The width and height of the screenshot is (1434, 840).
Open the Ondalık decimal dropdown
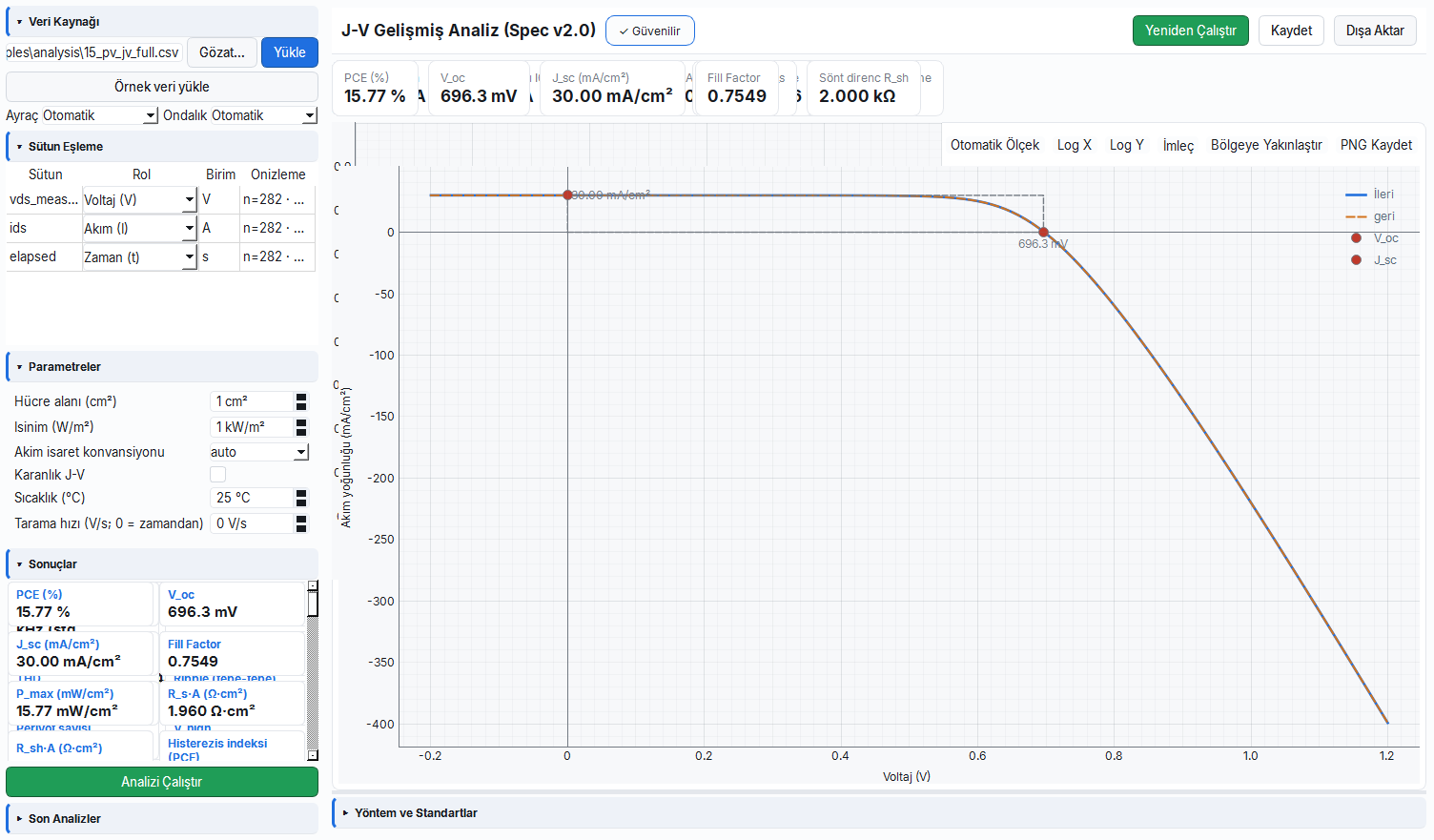point(263,115)
